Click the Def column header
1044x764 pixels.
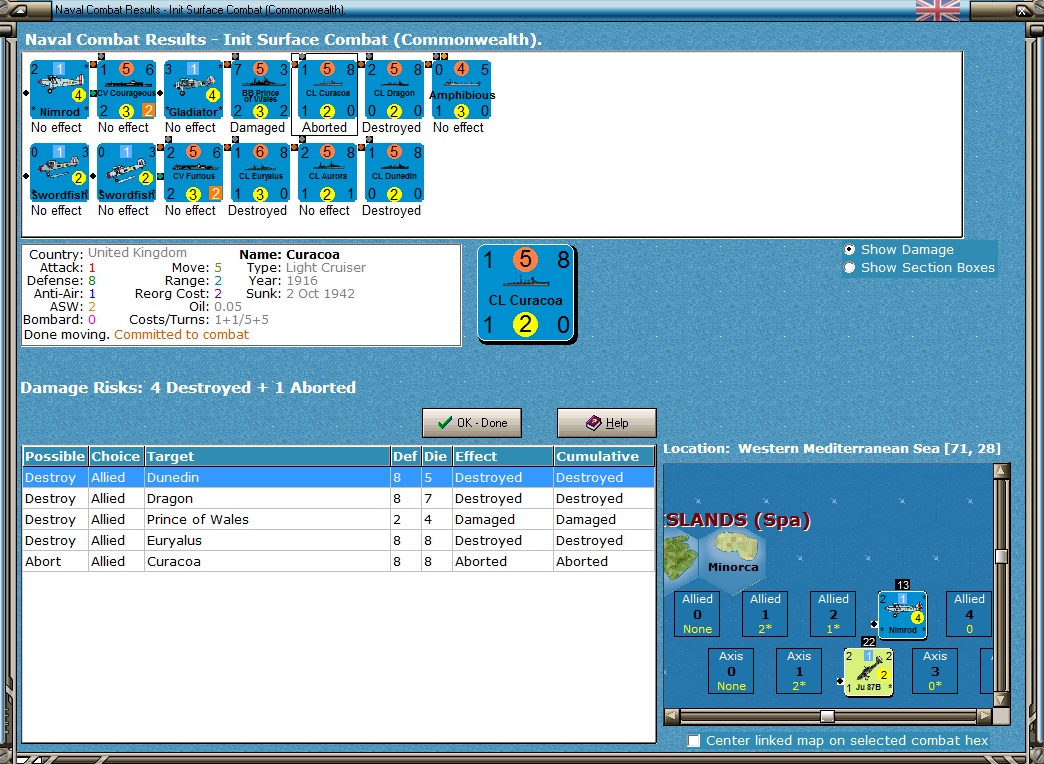[405, 456]
